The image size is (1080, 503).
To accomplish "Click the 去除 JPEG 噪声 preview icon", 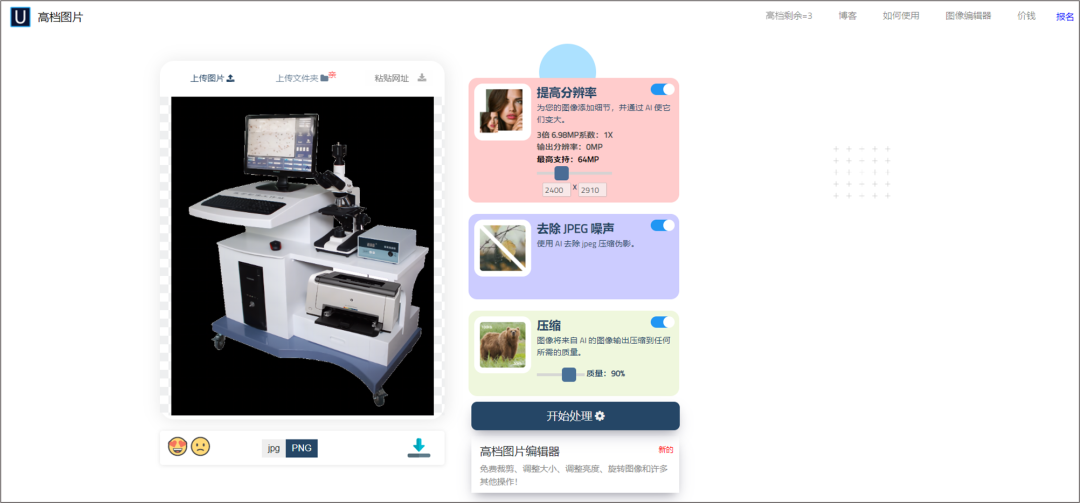I will [502, 248].
